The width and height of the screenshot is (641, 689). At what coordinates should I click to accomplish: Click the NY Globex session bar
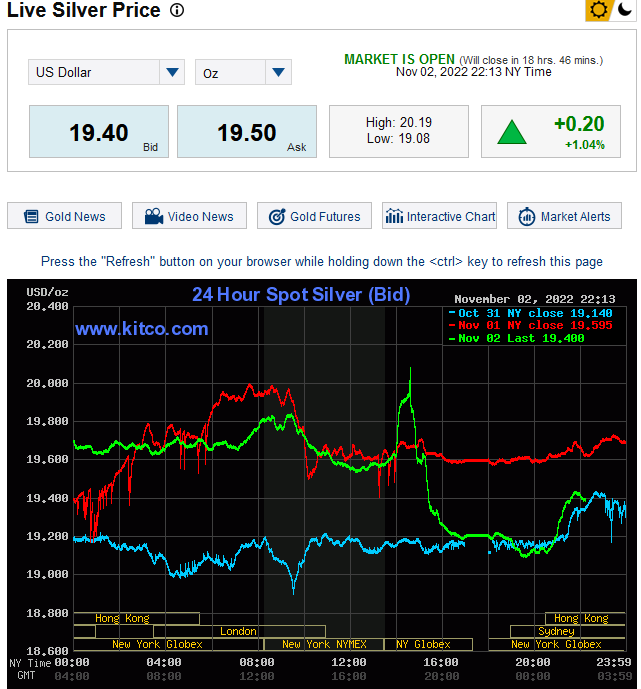point(428,645)
